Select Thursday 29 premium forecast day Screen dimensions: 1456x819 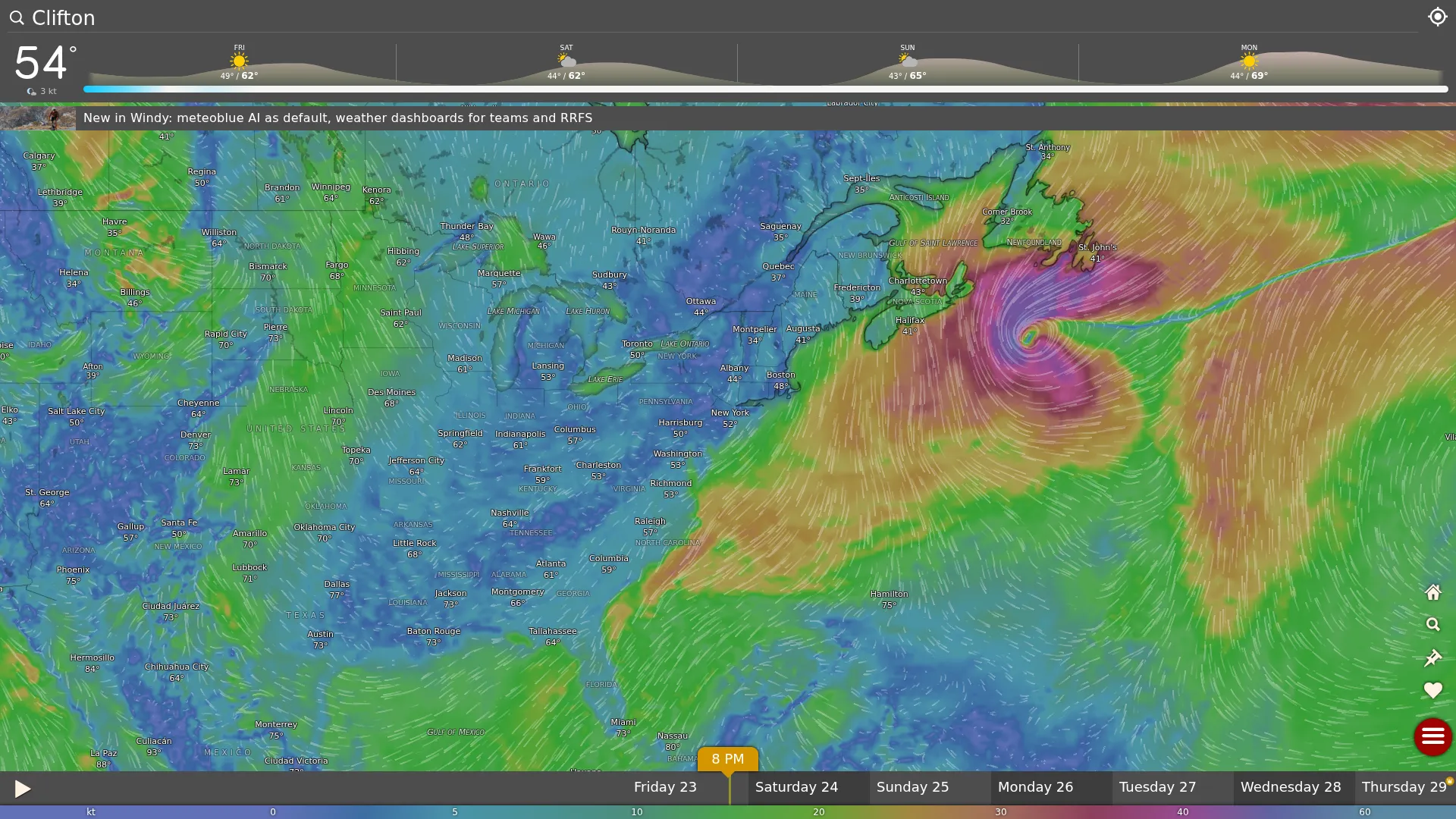click(x=1405, y=788)
